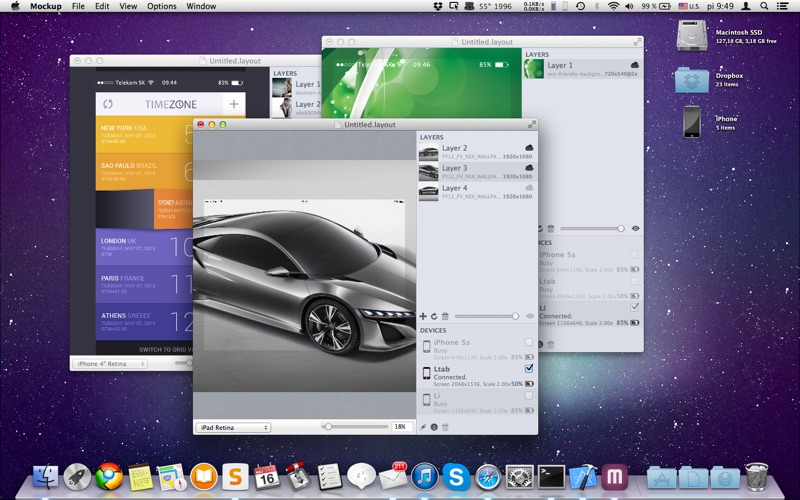The height and width of the screenshot is (500, 800).
Task: Uncheck the Ltab device checkbox in front window
Action: click(529, 368)
